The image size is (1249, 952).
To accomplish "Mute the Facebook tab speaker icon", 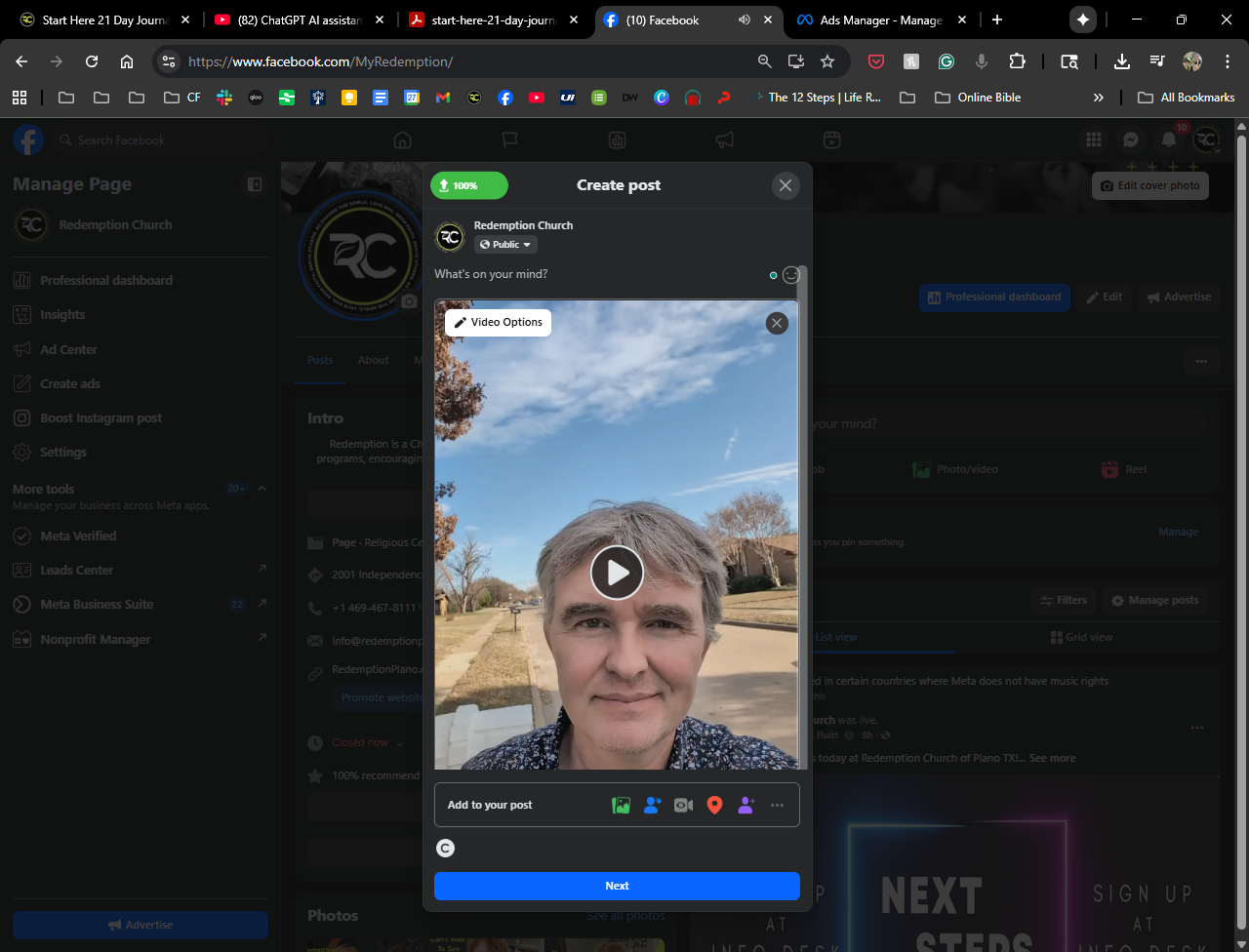I will point(745,20).
